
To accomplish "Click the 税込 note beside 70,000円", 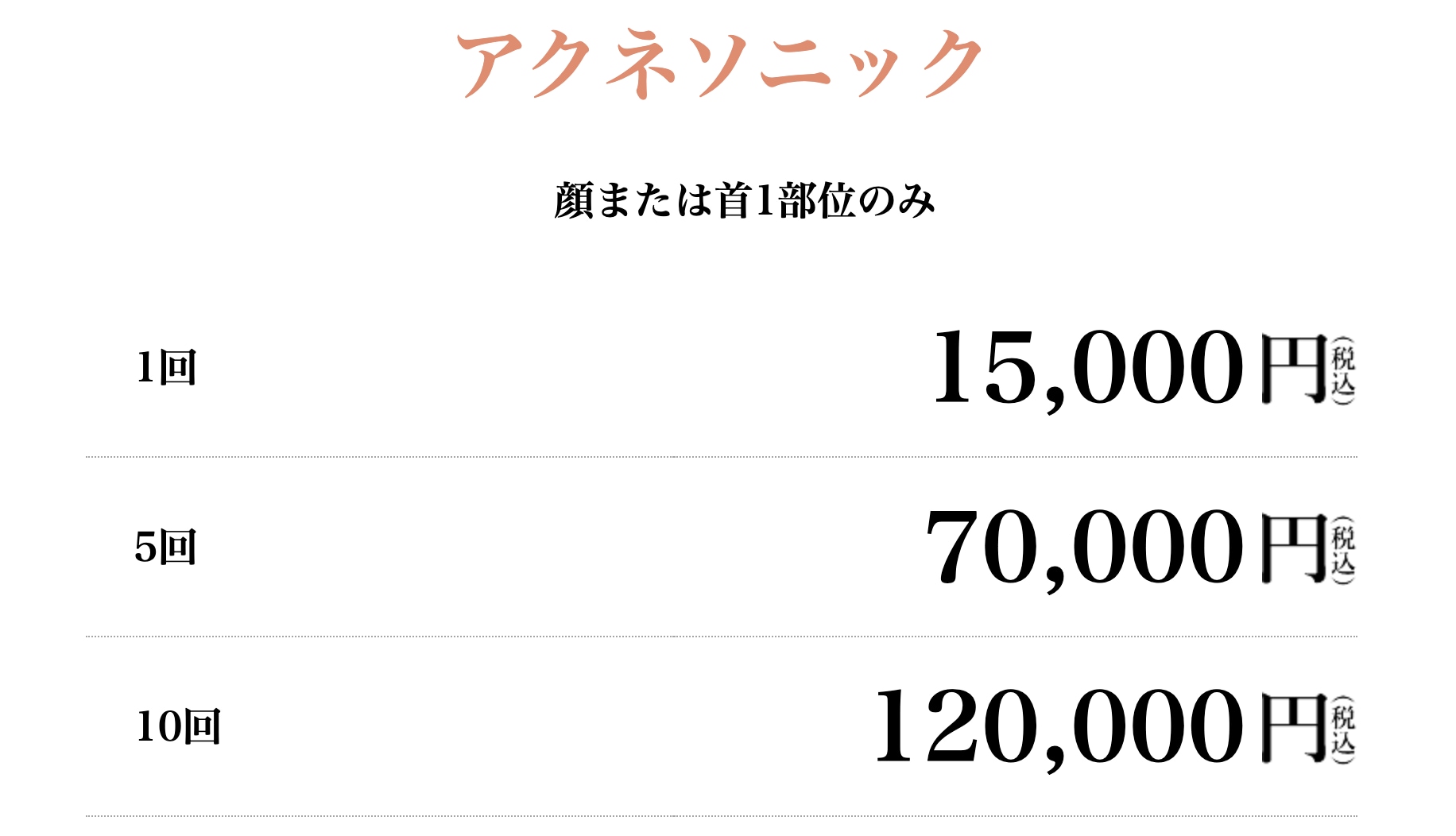I will point(1343,550).
